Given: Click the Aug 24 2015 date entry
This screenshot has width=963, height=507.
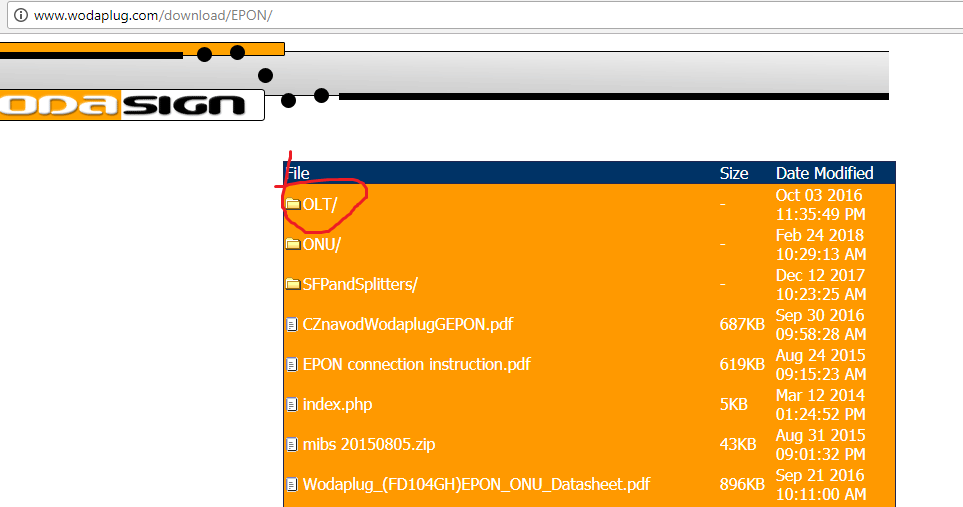Looking at the screenshot, I should coord(821,364).
